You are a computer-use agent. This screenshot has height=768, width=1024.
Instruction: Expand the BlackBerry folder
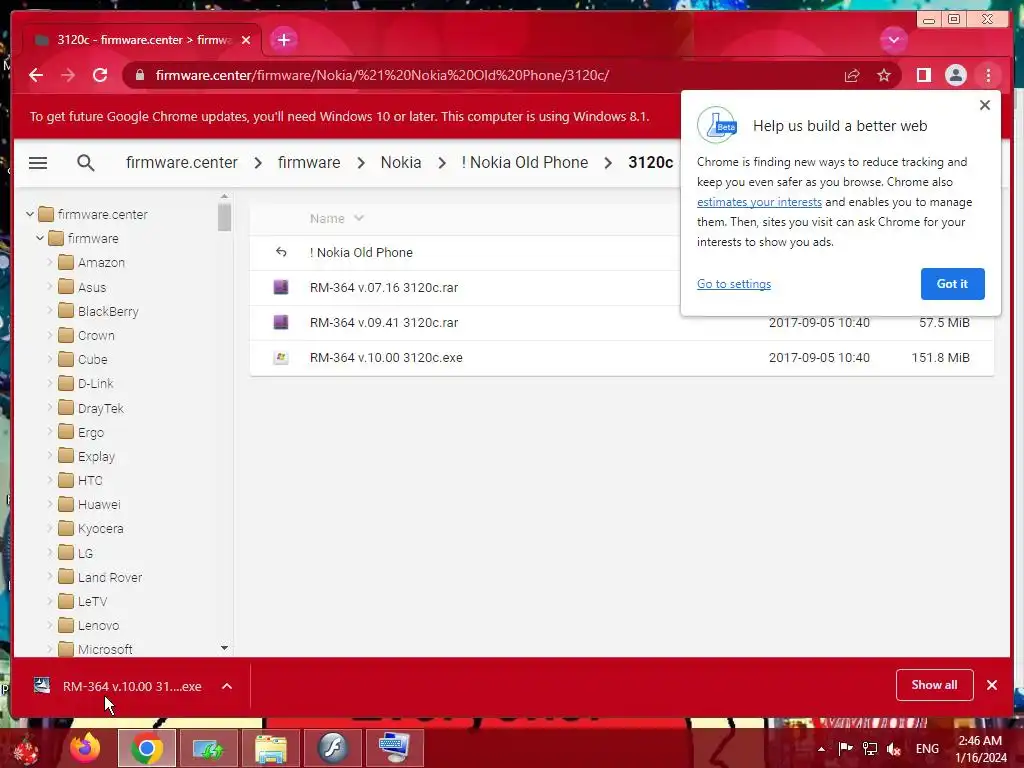click(x=50, y=311)
